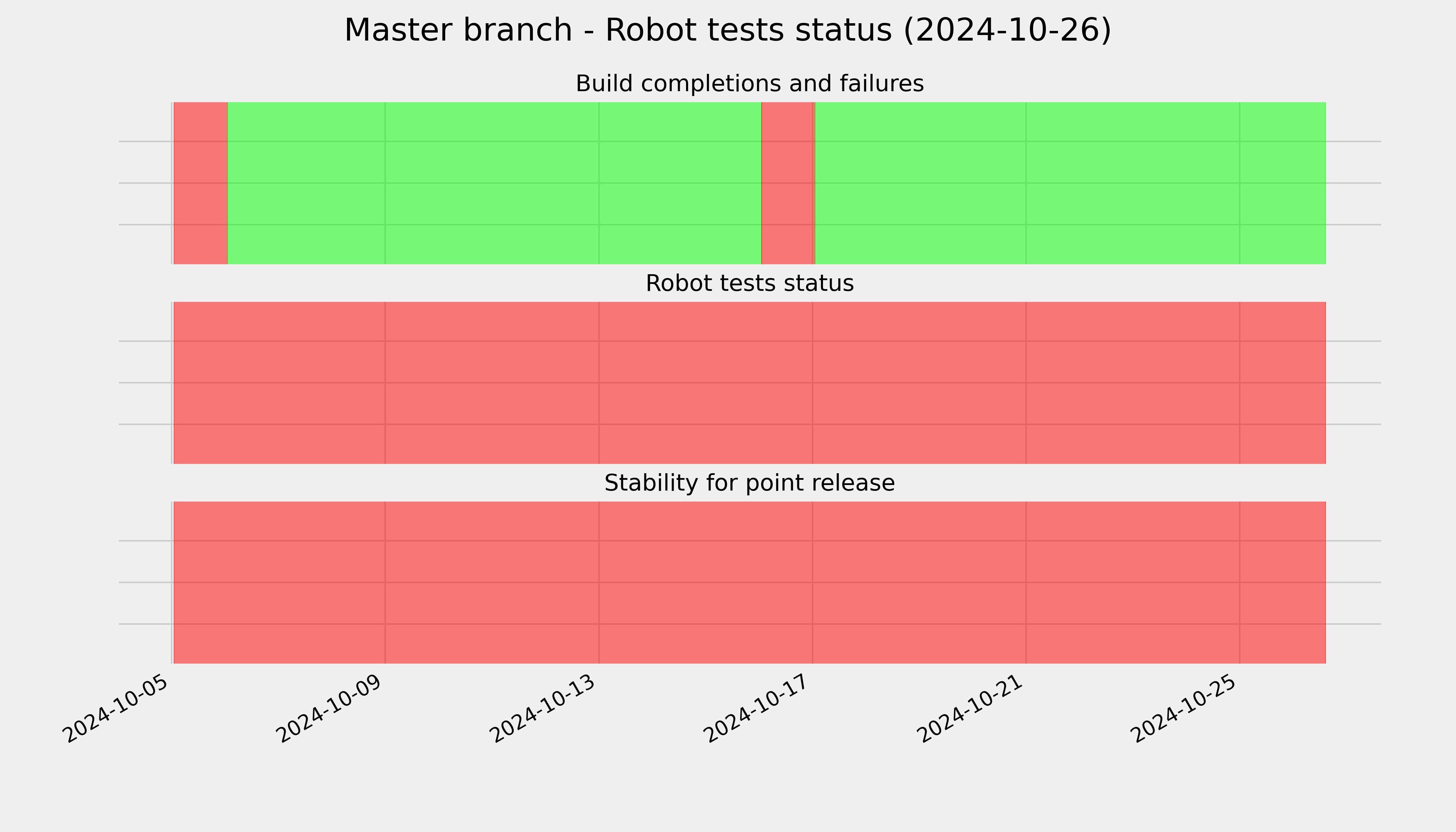Click the main title Master branch Robot tests status
Viewport: 1456px width, 832px height.
click(x=727, y=30)
